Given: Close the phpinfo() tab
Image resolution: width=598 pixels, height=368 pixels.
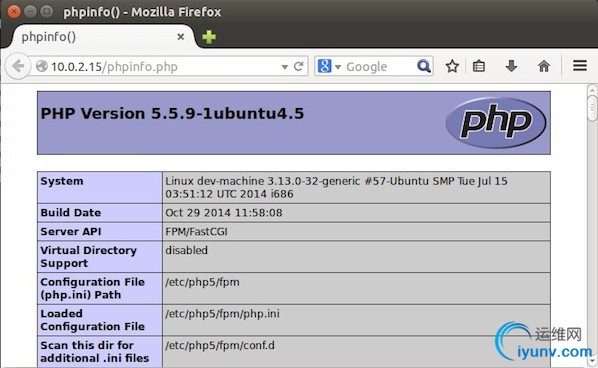Looking at the screenshot, I should pos(181,37).
